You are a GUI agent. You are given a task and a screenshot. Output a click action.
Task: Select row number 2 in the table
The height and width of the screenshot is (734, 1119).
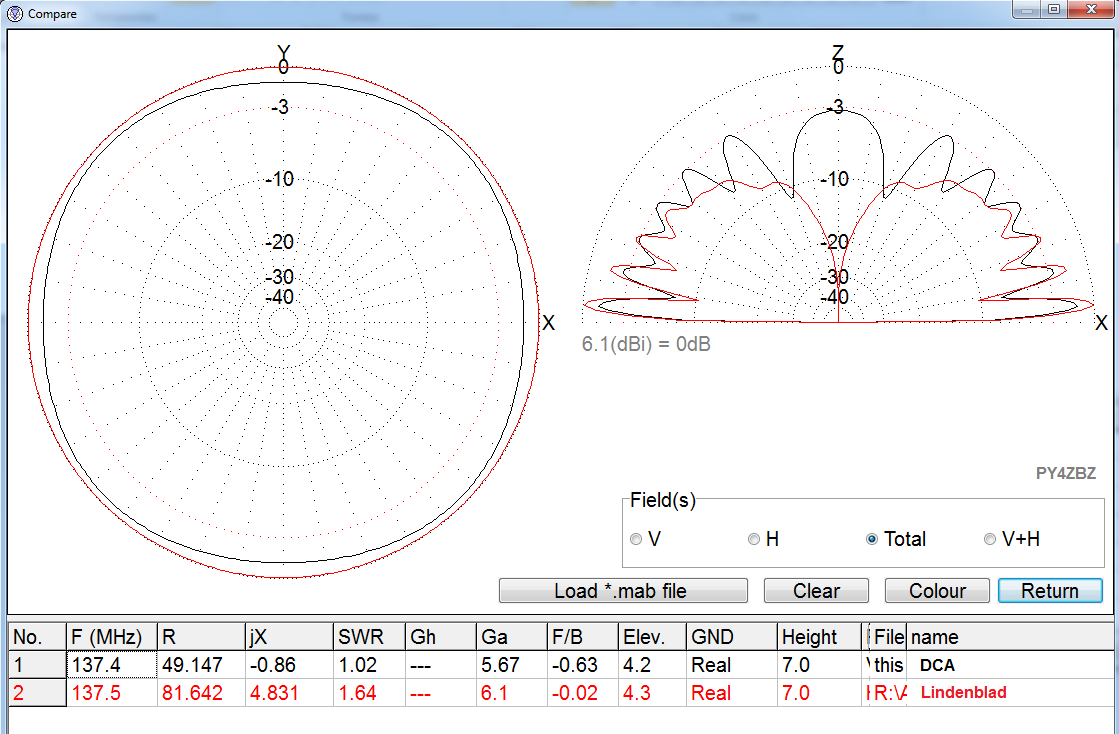coord(36,693)
